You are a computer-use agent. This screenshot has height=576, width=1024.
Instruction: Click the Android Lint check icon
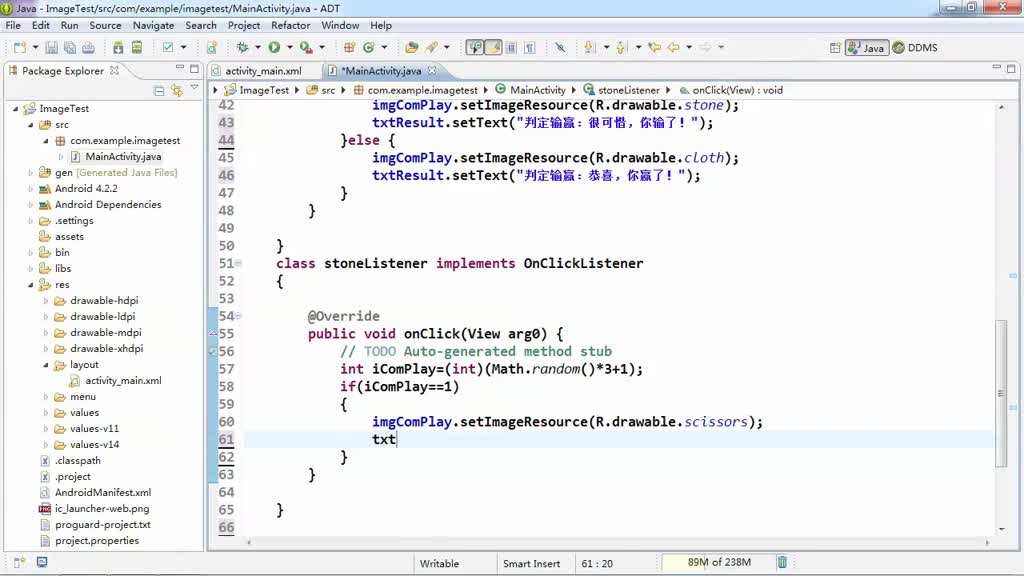coord(168,48)
